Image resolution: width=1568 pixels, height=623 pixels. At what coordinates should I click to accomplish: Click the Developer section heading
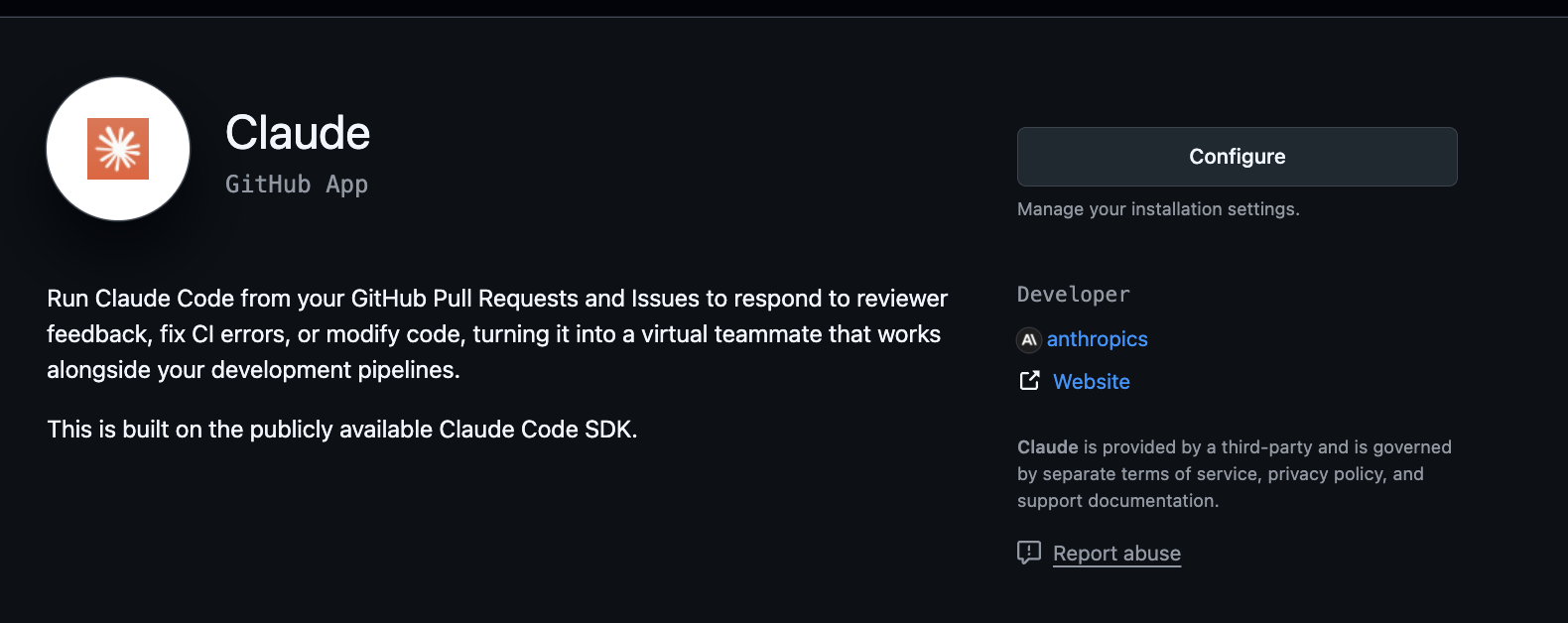click(1074, 295)
